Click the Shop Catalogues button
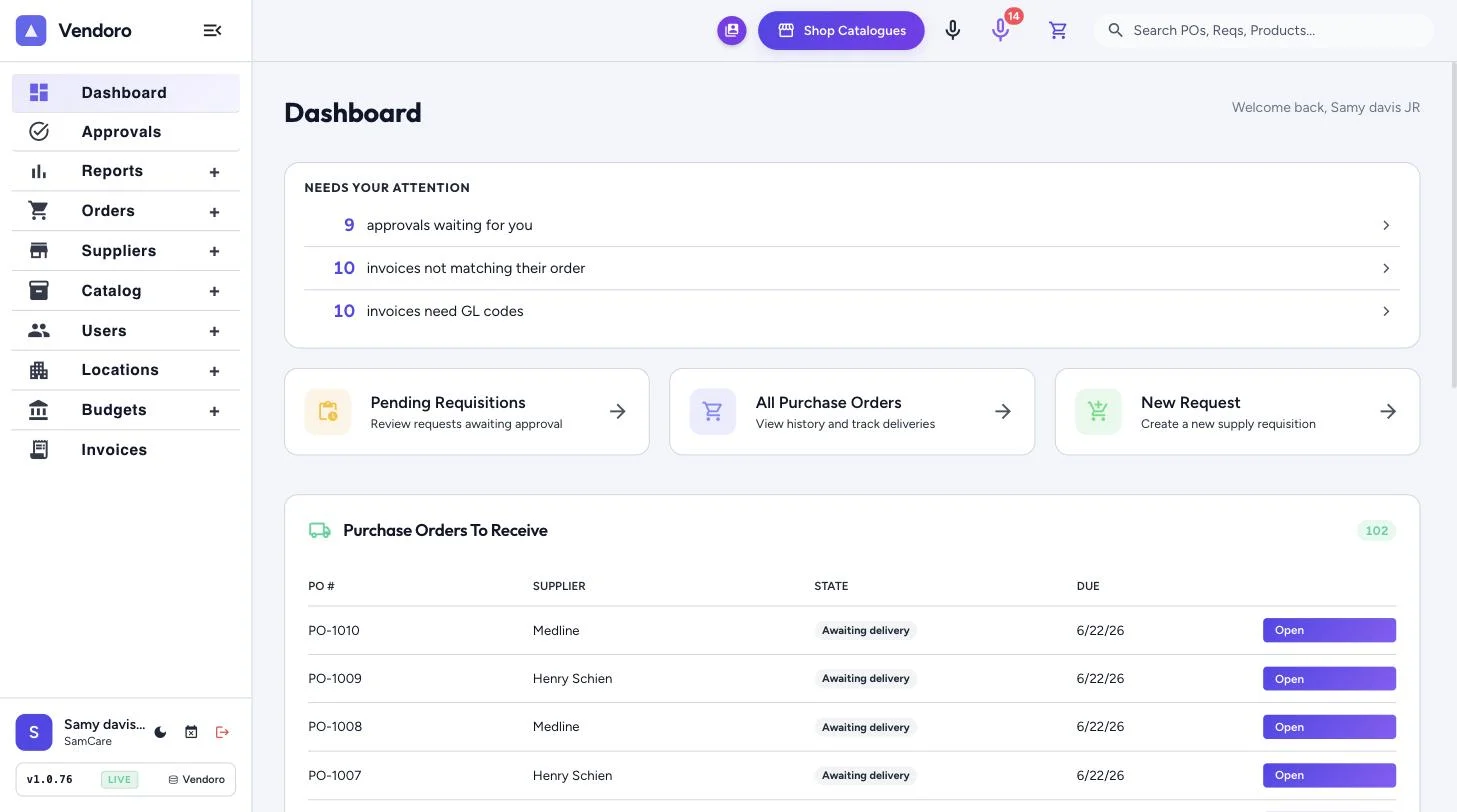The image size is (1457, 812). (x=841, y=31)
